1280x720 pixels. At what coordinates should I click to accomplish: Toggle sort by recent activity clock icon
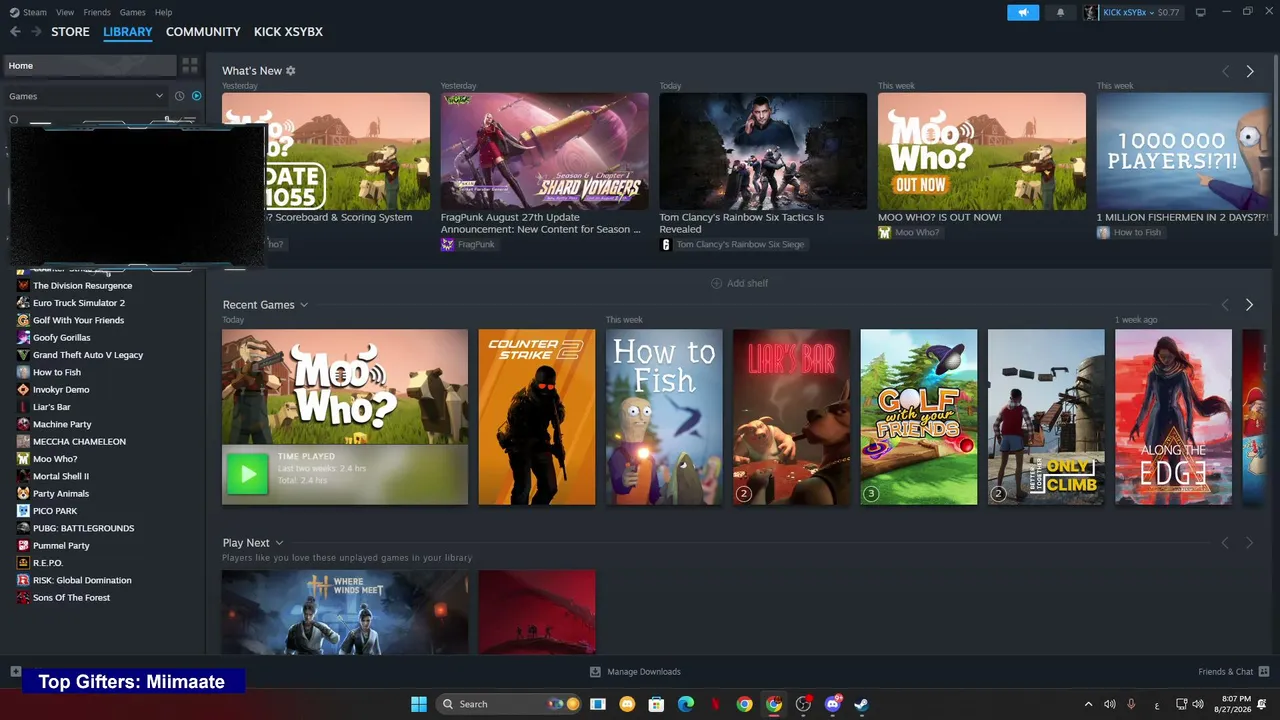(180, 96)
